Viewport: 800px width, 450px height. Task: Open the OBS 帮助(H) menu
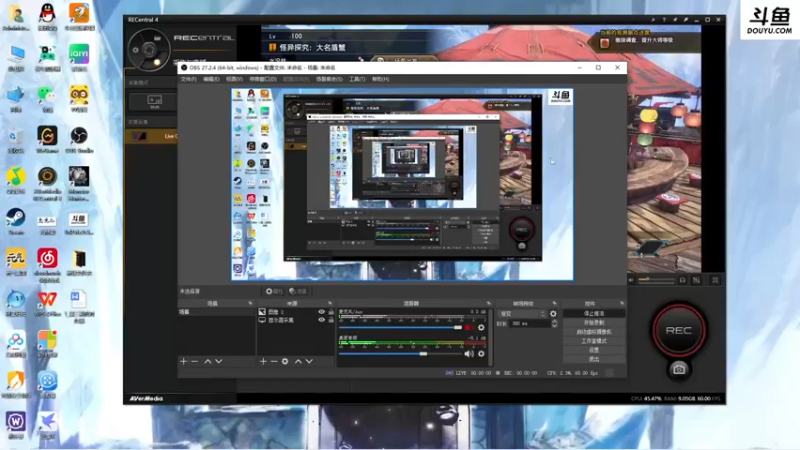coord(381,79)
